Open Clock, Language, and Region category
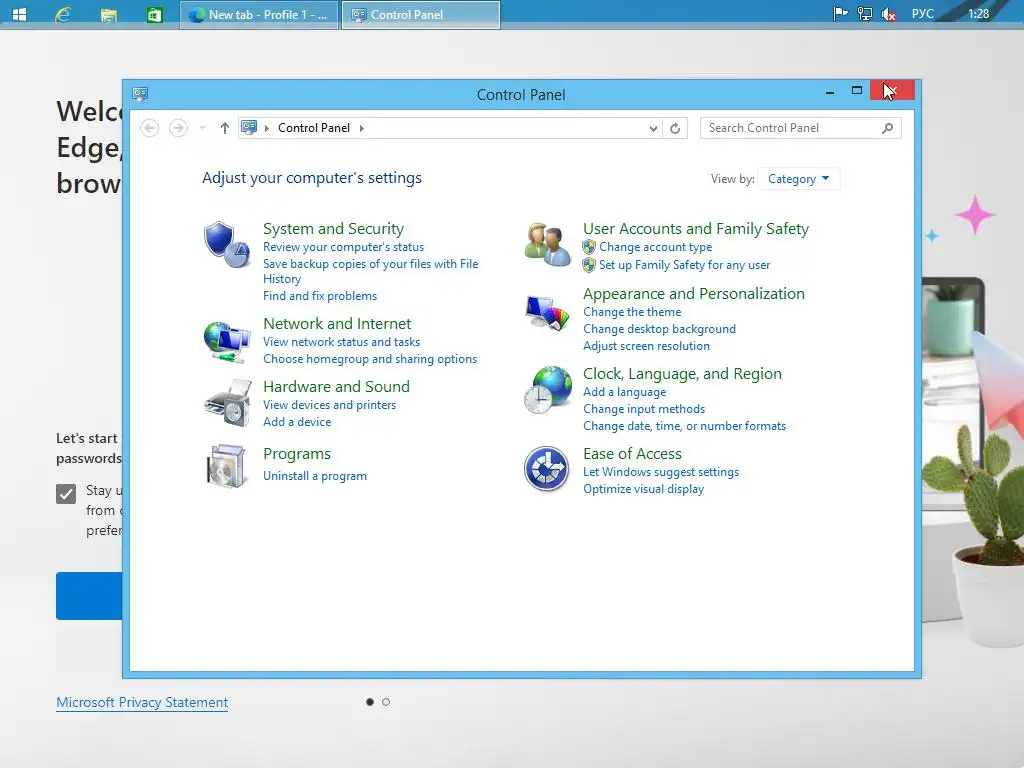The height and width of the screenshot is (768, 1024). coord(682,374)
